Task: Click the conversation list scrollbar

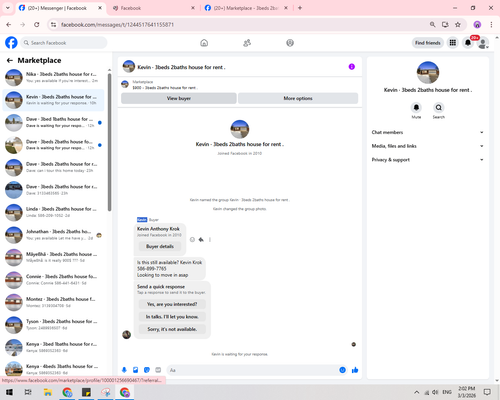Action: click(x=109, y=142)
